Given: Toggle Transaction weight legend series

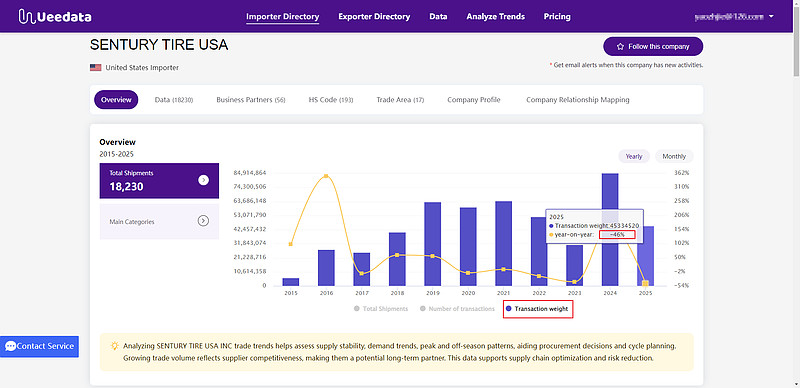Looking at the screenshot, I should [538, 309].
